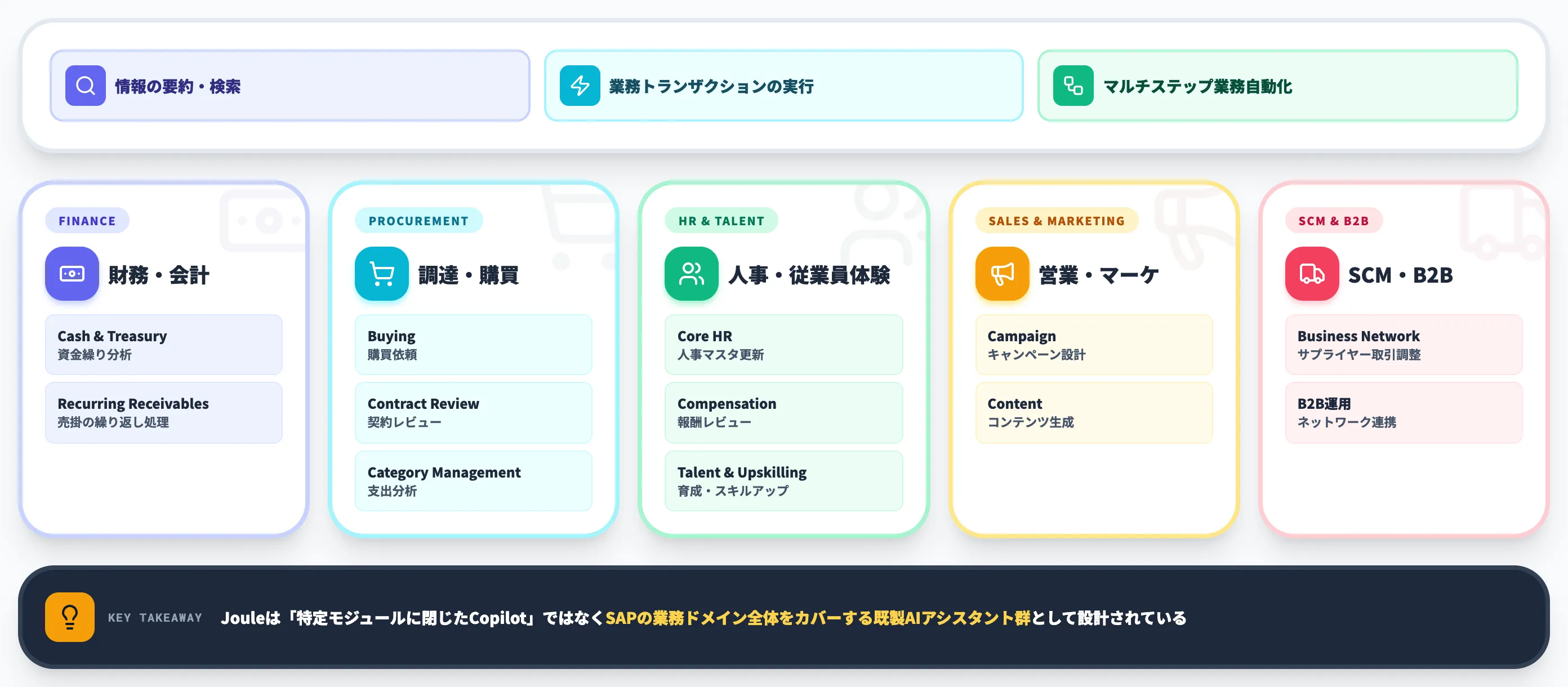
Task: Click the 営業・マーケ heading
Action: 1099,275
